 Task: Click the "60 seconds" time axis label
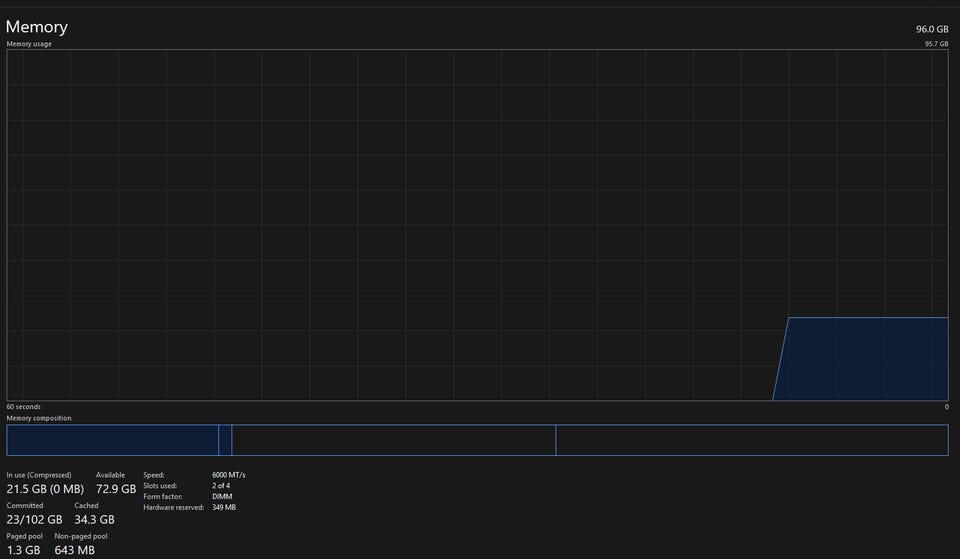[24, 407]
